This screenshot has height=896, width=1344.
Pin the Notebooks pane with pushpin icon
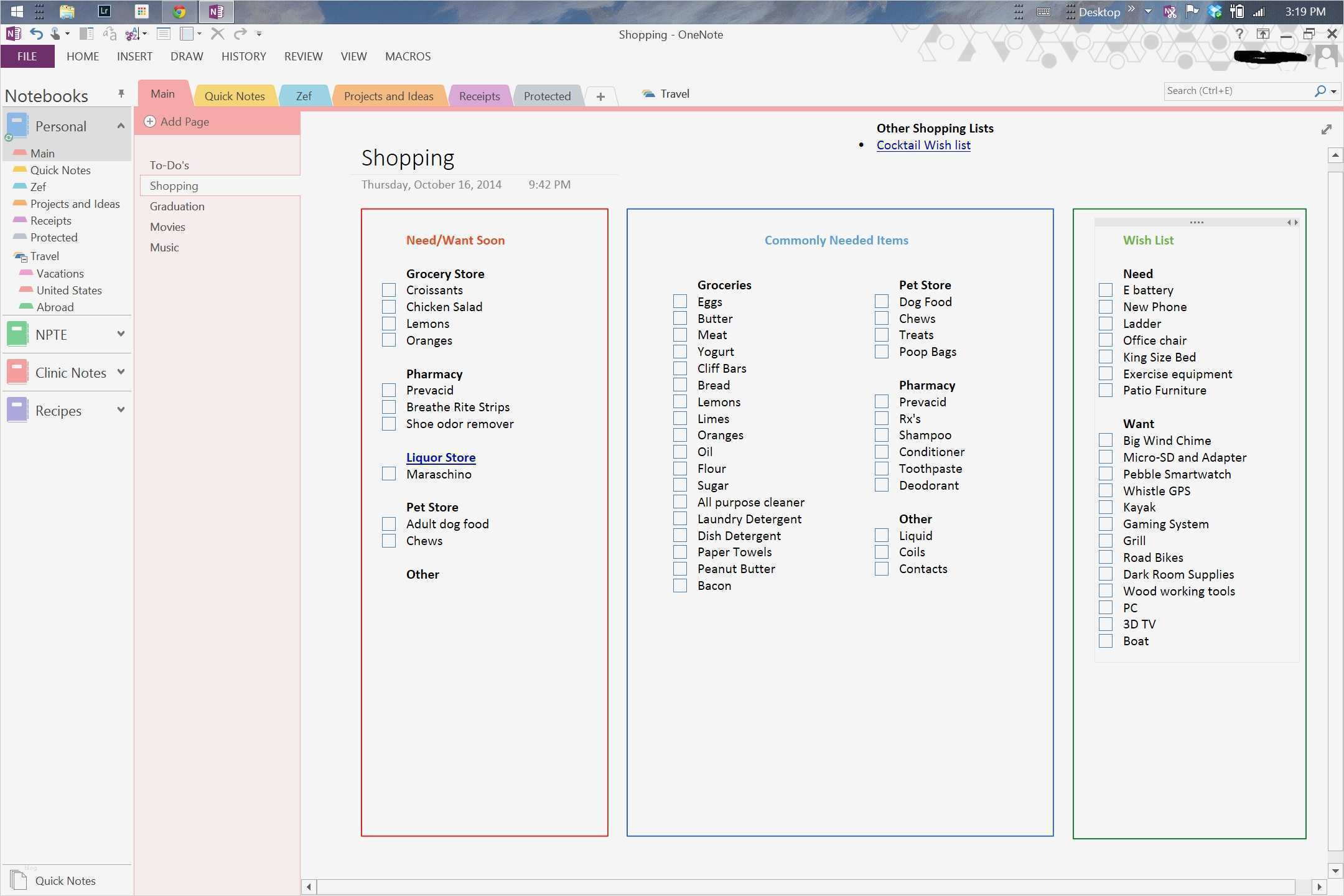coord(121,94)
